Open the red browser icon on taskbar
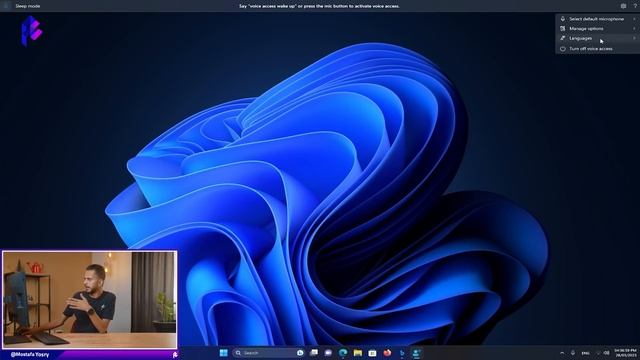Screen dimensions: 640x360 387,353
